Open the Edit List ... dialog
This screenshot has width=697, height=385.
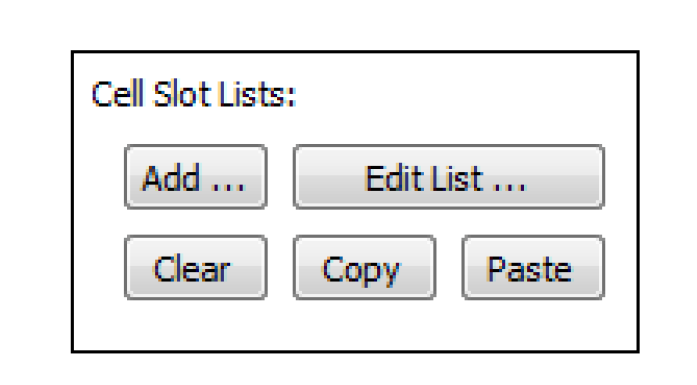pyautogui.click(x=449, y=177)
